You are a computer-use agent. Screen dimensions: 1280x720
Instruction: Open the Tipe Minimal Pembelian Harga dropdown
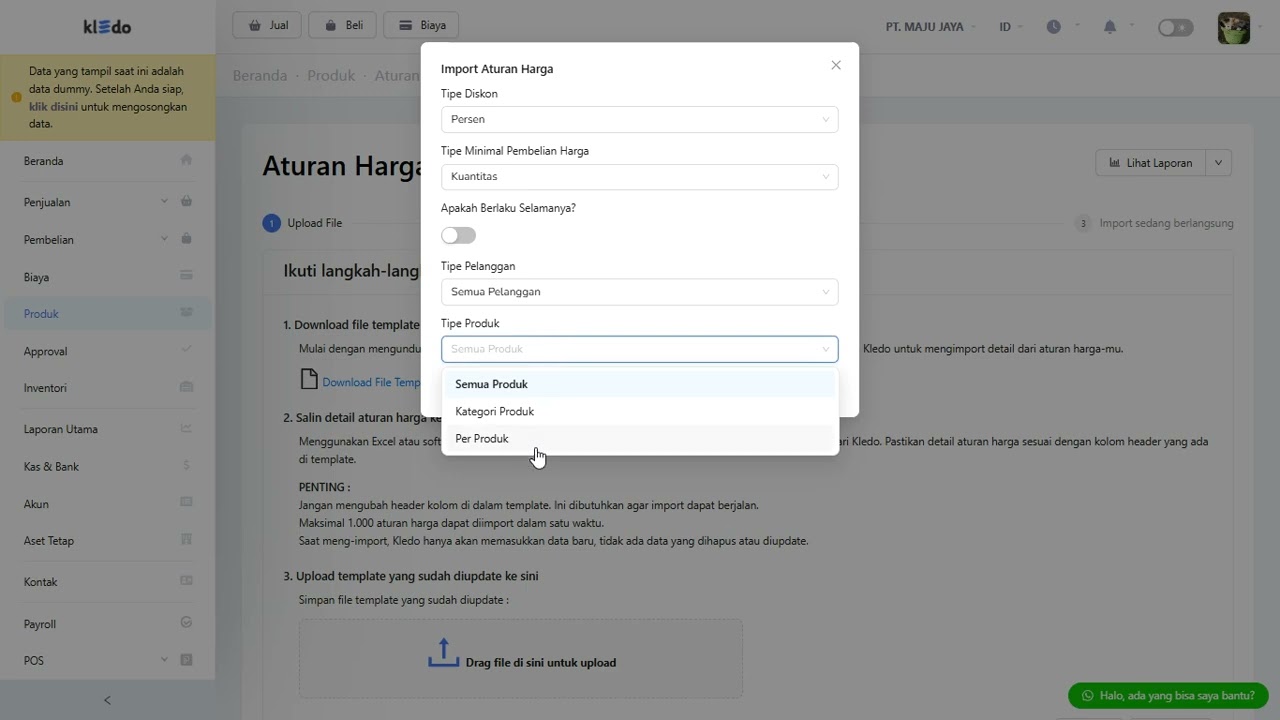[639, 177]
